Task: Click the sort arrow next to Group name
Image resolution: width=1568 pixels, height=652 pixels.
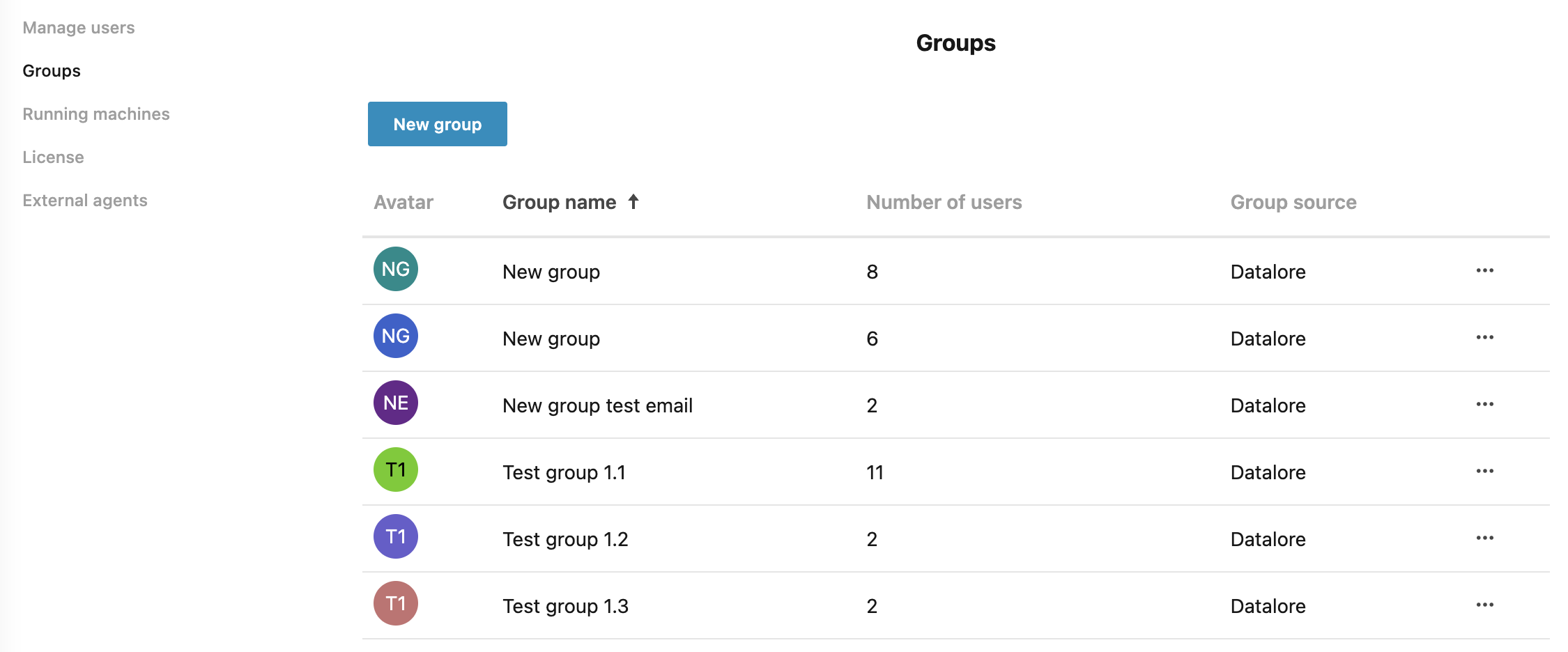Action: 633,202
